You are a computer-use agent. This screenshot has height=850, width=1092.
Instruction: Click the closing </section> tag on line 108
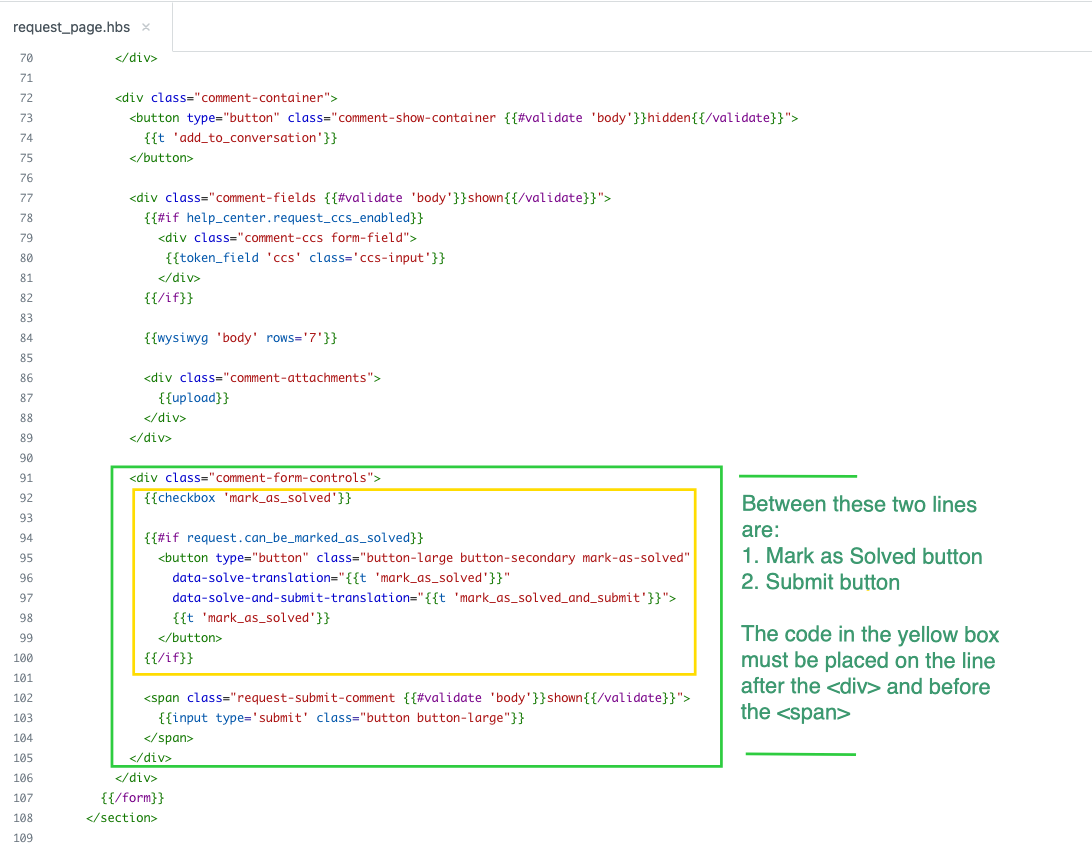pyautogui.click(x=120, y=817)
